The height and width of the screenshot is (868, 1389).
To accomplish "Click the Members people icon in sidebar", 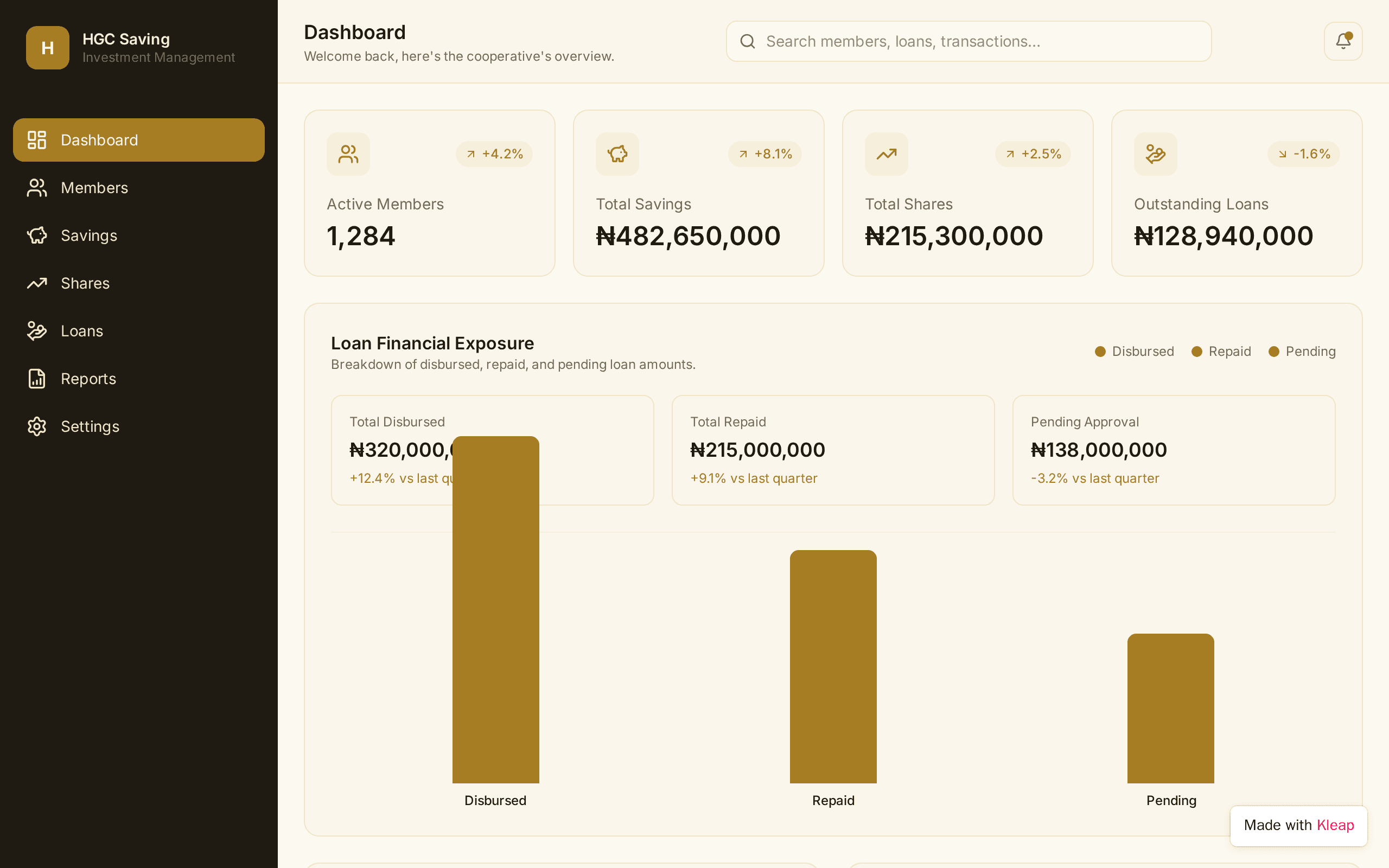I will (37, 188).
